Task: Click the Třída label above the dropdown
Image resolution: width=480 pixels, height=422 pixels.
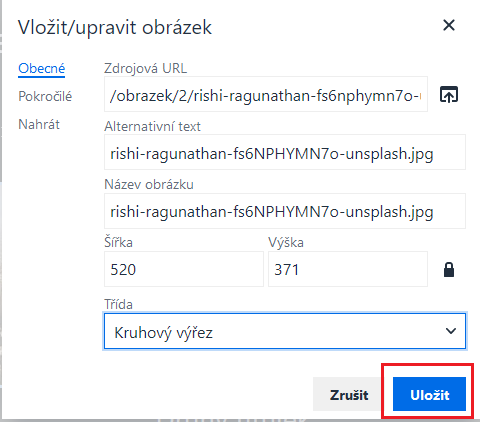Action: pos(118,304)
